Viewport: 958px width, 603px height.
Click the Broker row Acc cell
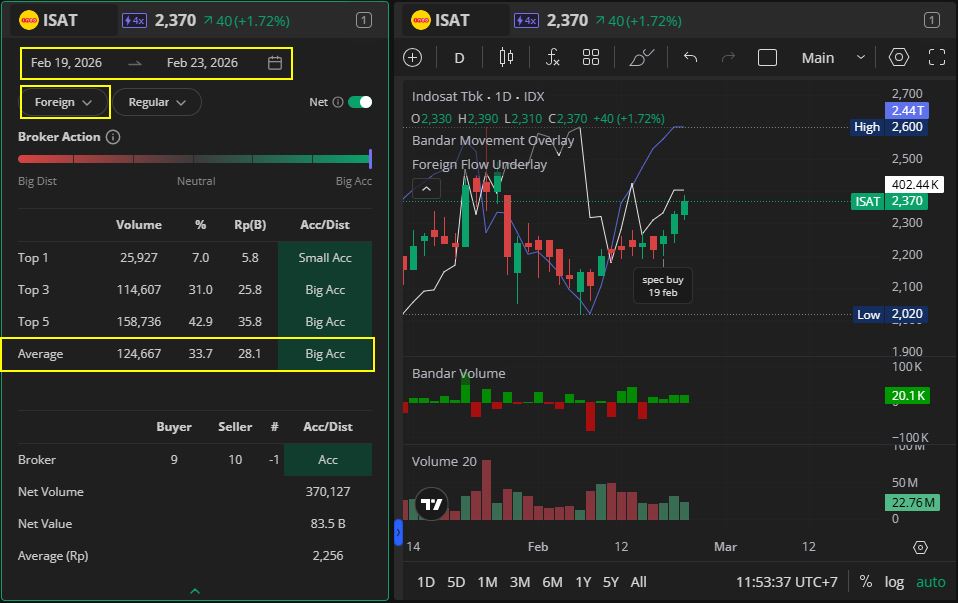coord(328,459)
